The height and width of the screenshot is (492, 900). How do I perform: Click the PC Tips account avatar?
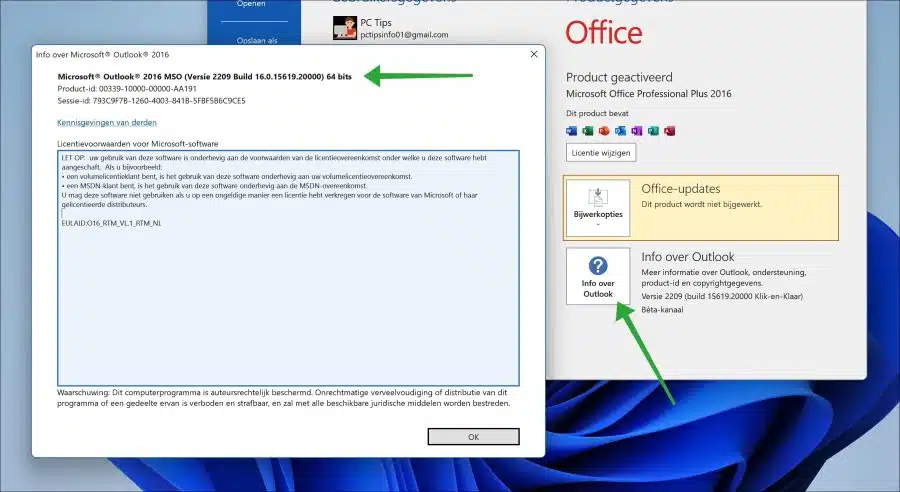(344, 28)
